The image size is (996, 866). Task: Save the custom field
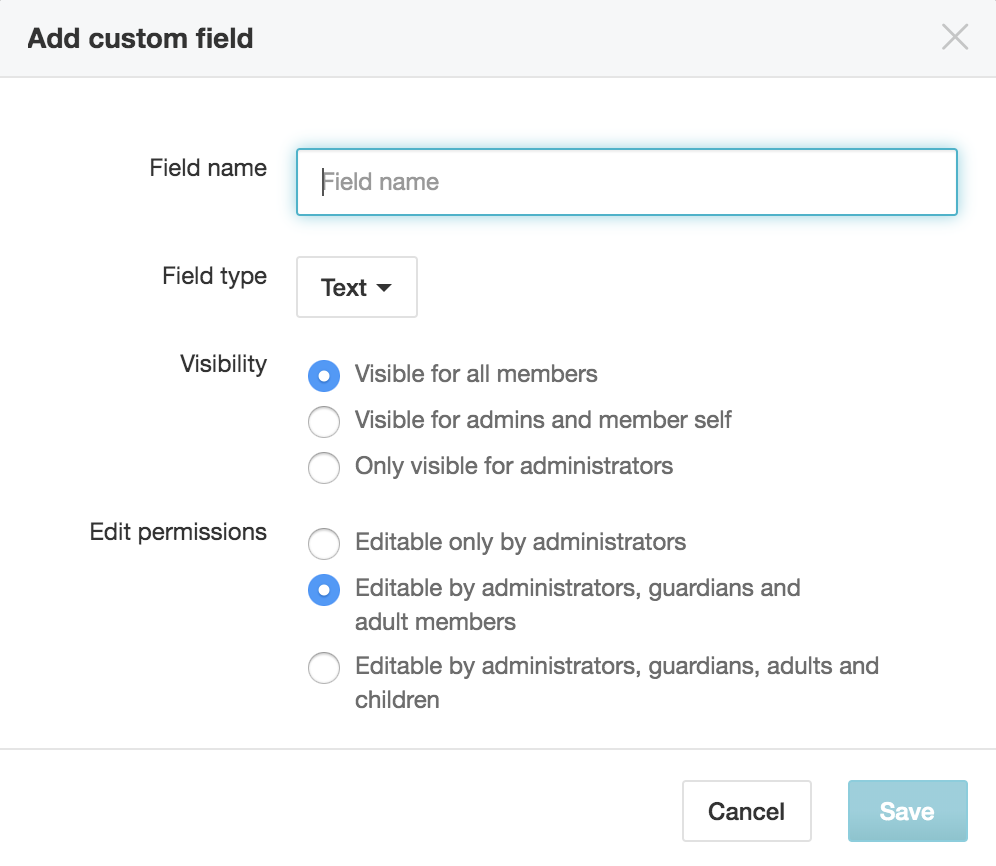coord(907,811)
